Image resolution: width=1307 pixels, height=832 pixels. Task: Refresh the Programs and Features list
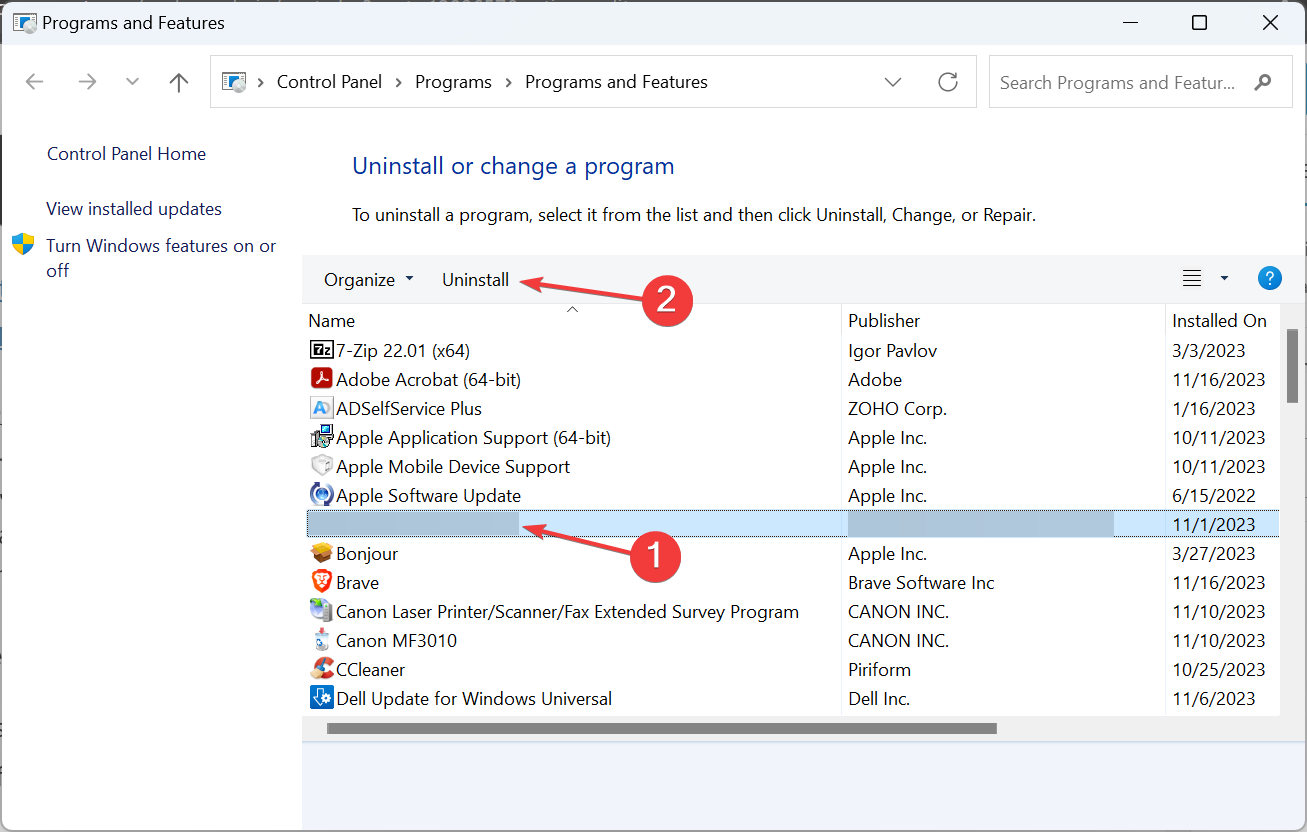[x=948, y=82]
